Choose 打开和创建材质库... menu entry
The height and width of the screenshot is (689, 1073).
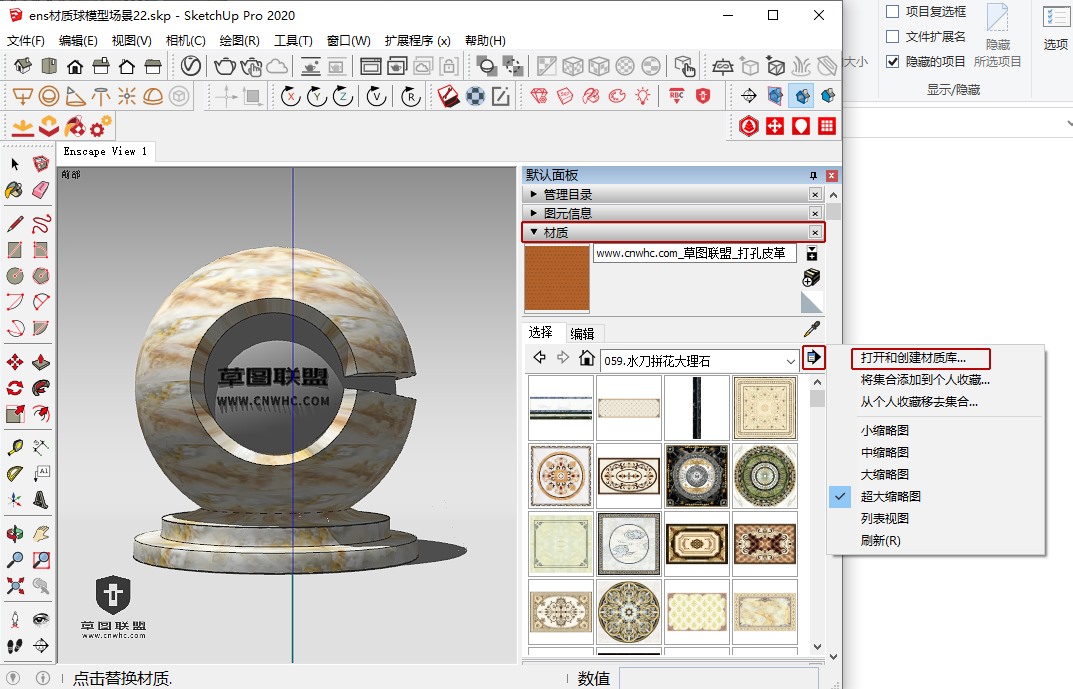pyautogui.click(x=913, y=358)
